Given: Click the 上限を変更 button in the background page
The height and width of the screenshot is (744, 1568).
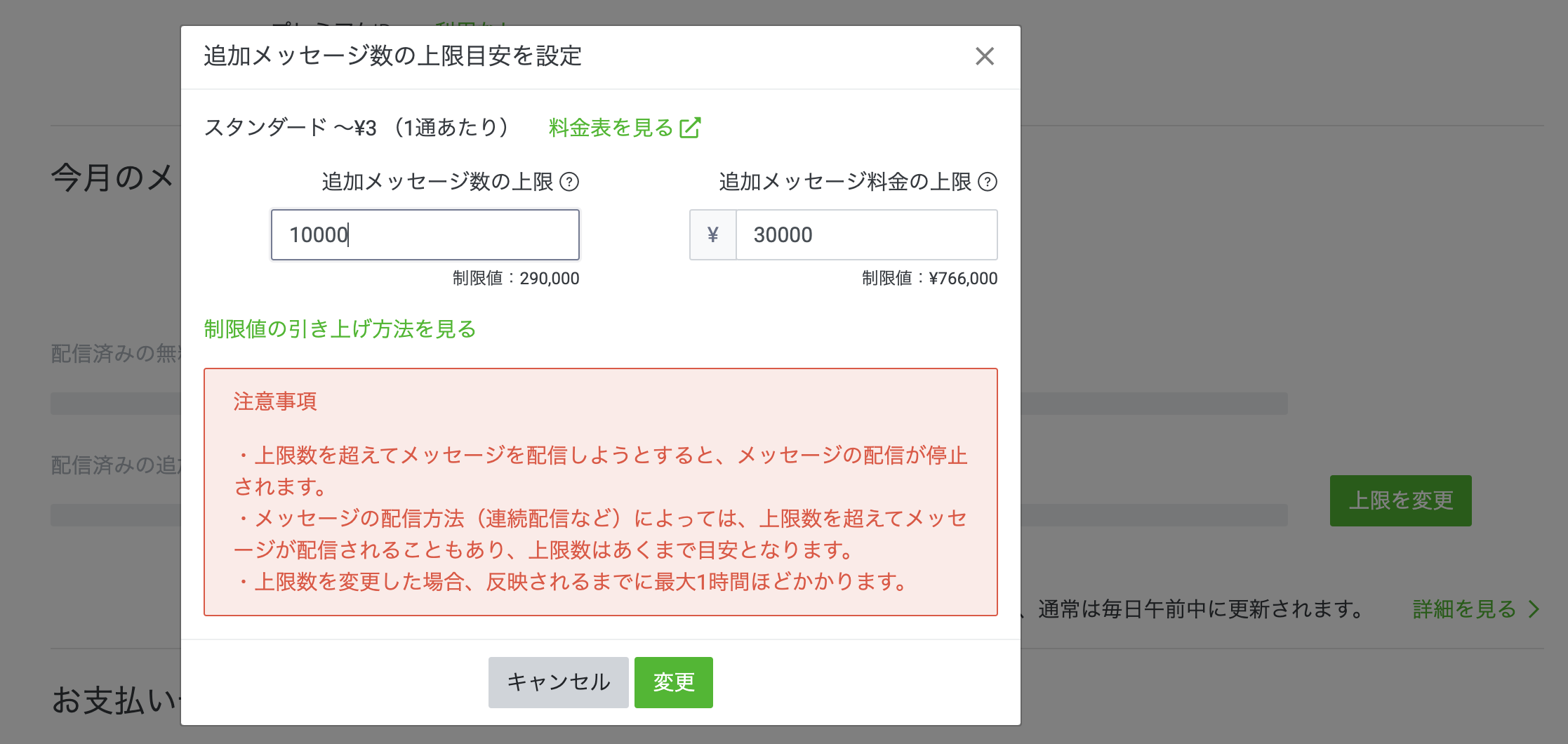Looking at the screenshot, I should pyautogui.click(x=1401, y=500).
